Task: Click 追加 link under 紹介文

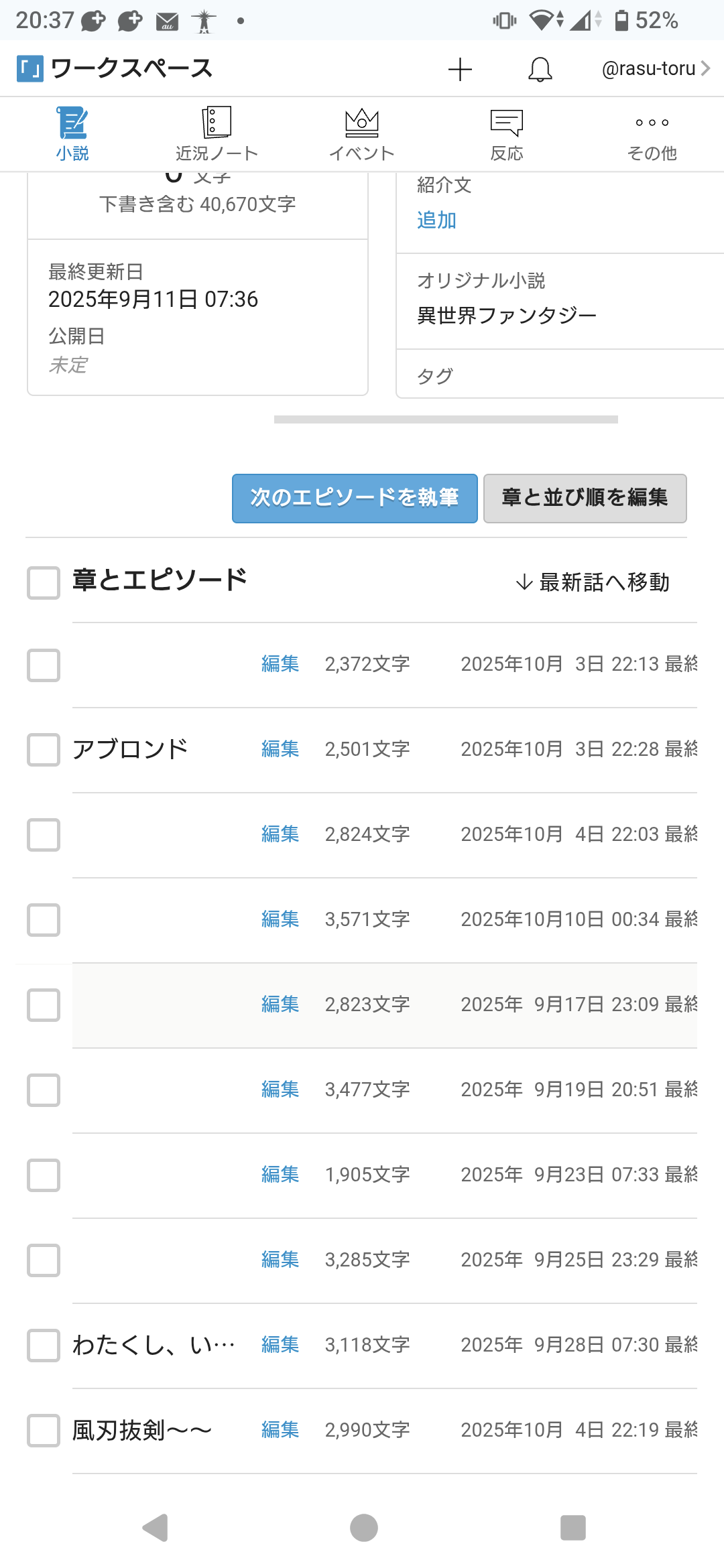Action: pos(436,220)
